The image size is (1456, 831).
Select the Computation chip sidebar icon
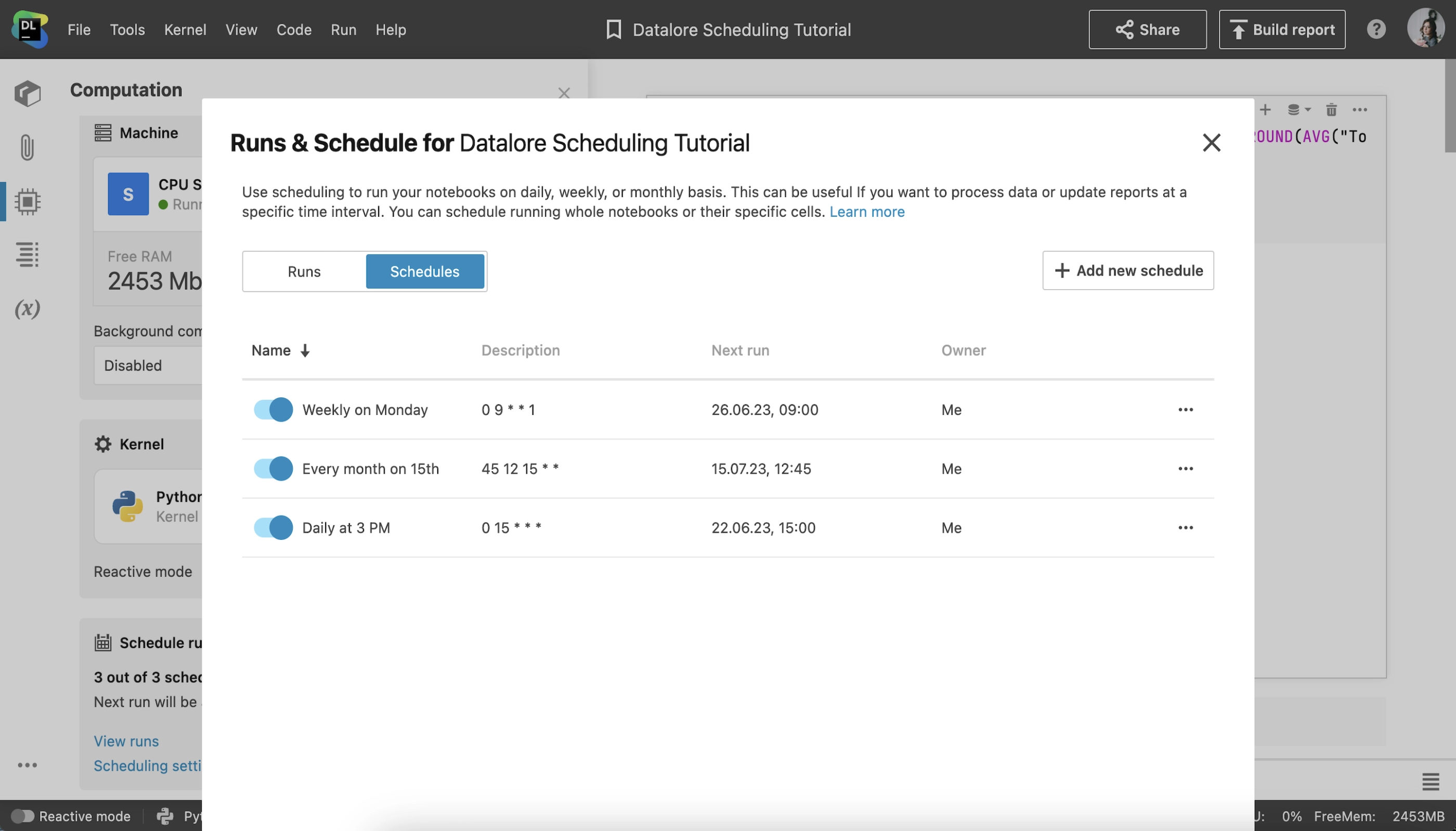coord(28,201)
